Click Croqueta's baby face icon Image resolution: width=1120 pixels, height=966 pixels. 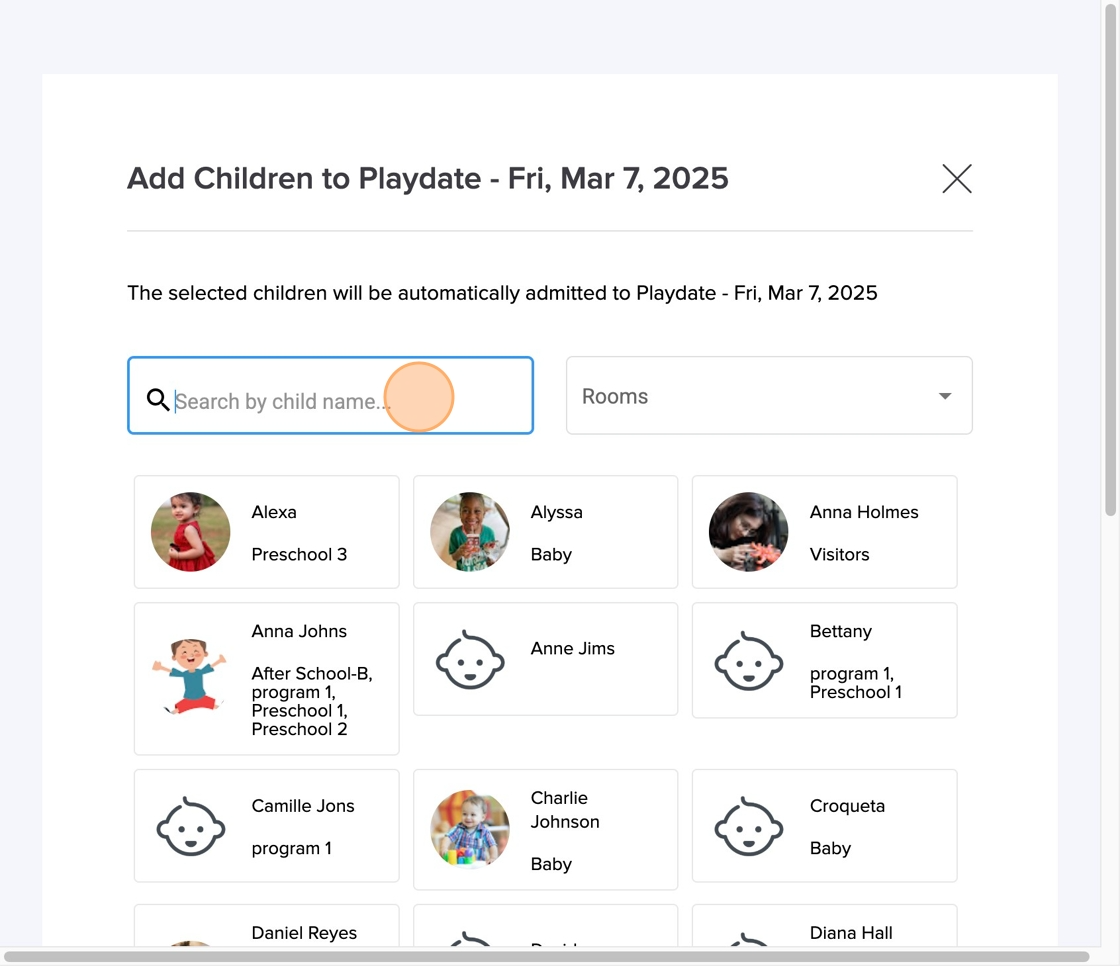pyautogui.click(x=749, y=827)
